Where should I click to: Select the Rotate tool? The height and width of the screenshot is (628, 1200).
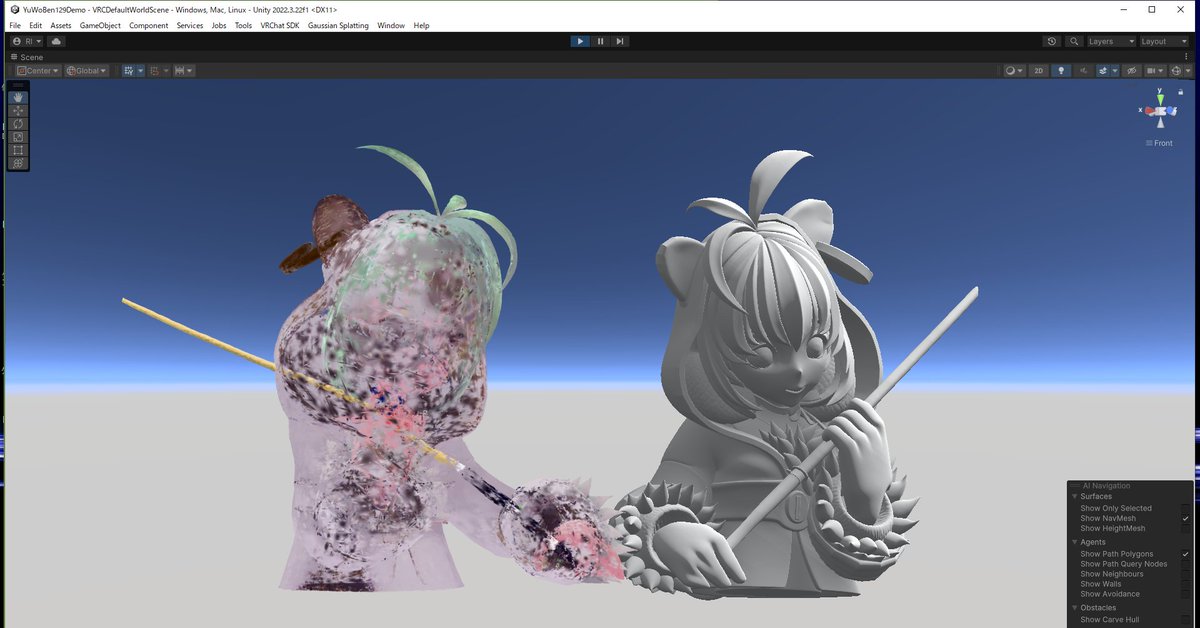18,124
